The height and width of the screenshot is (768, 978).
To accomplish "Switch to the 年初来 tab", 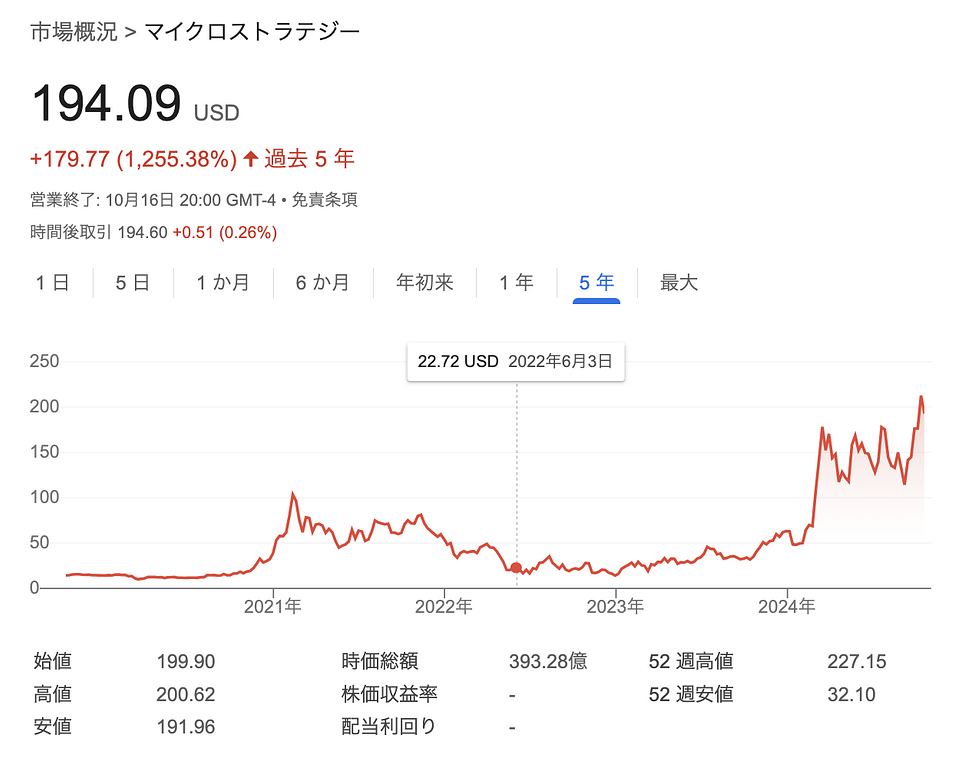I will click(x=425, y=283).
